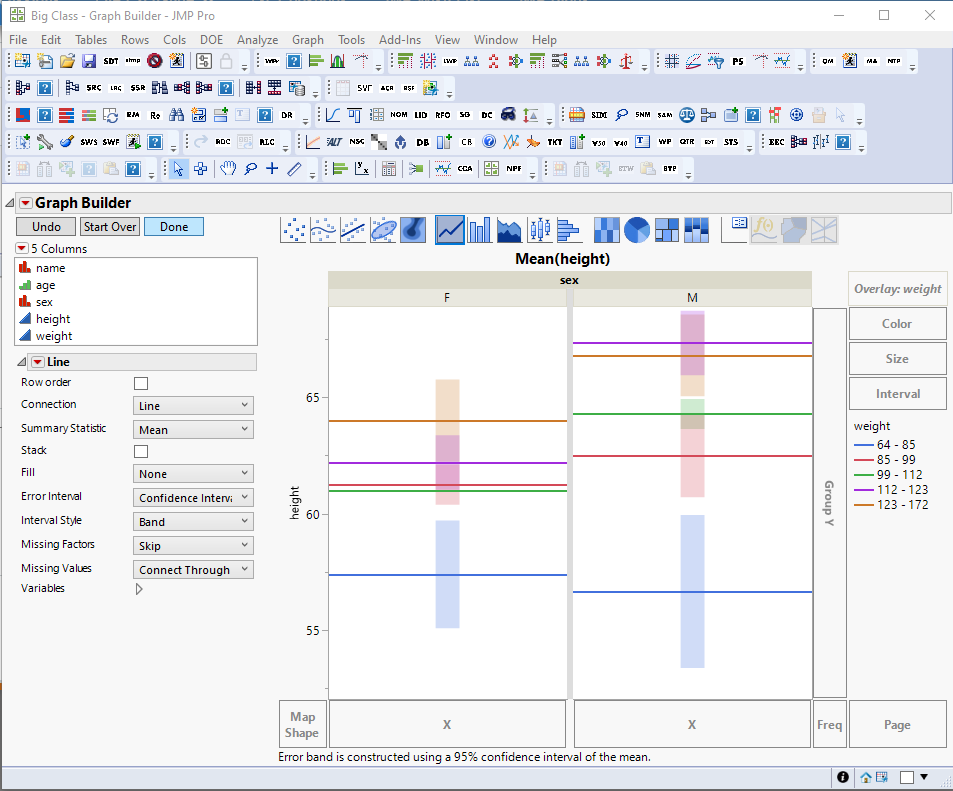The width and height of the screenshot is (953, 791).
Task: Switch to the Bar chart element
Action: 479,230
